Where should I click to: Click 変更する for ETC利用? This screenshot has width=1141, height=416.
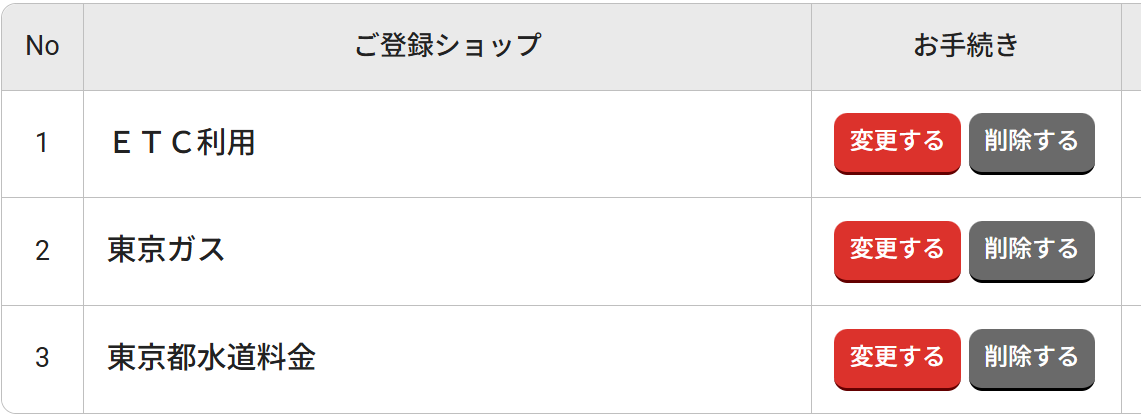(x=896, y=142)
